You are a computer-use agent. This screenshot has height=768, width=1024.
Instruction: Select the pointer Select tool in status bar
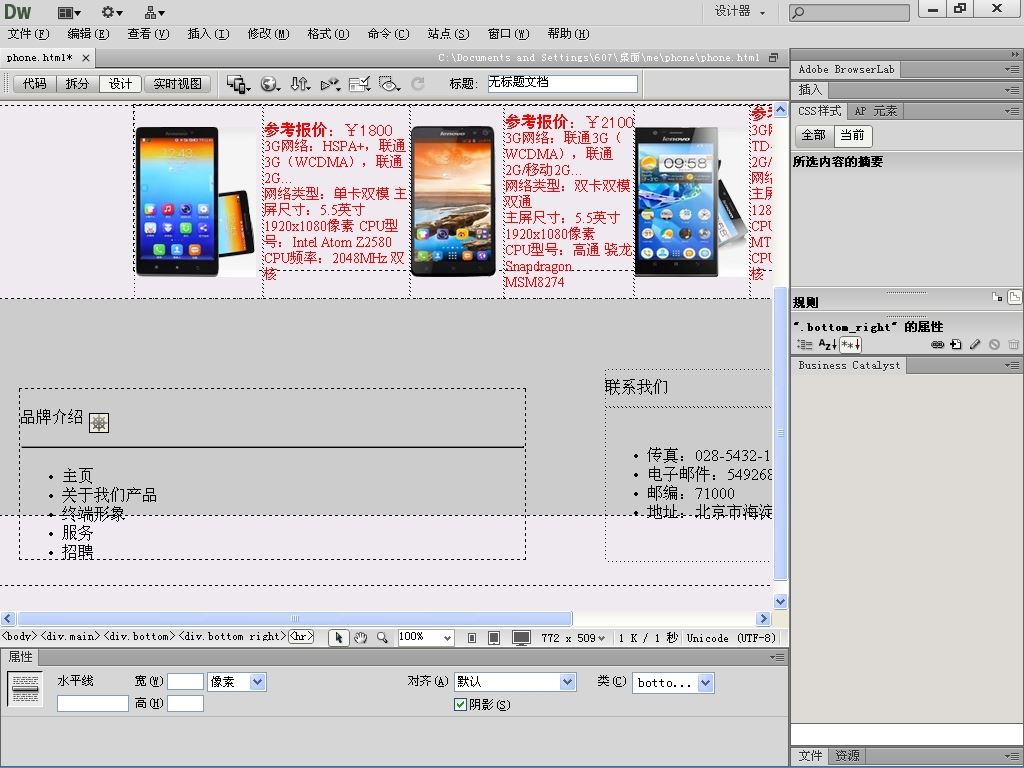coord(338,637)
